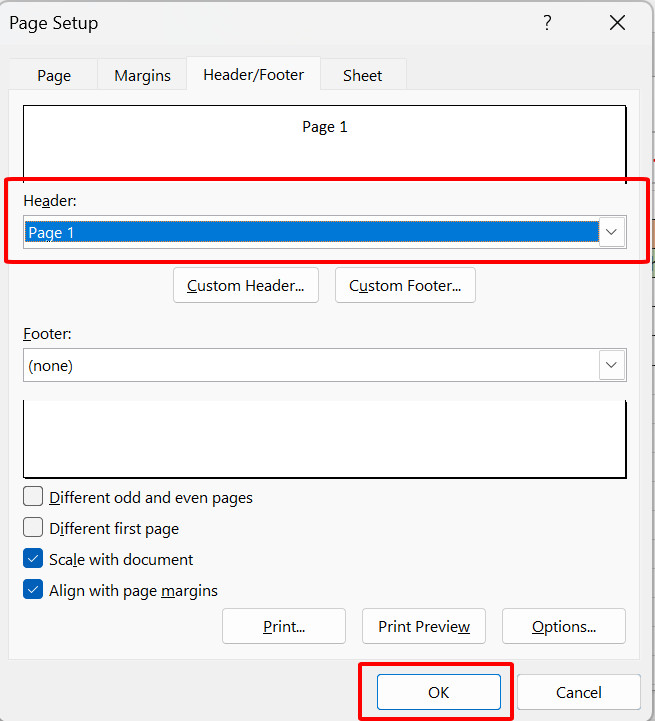Expand the Header dropdown arrow
The image size is (655, 721).
(x=612, y=232)
